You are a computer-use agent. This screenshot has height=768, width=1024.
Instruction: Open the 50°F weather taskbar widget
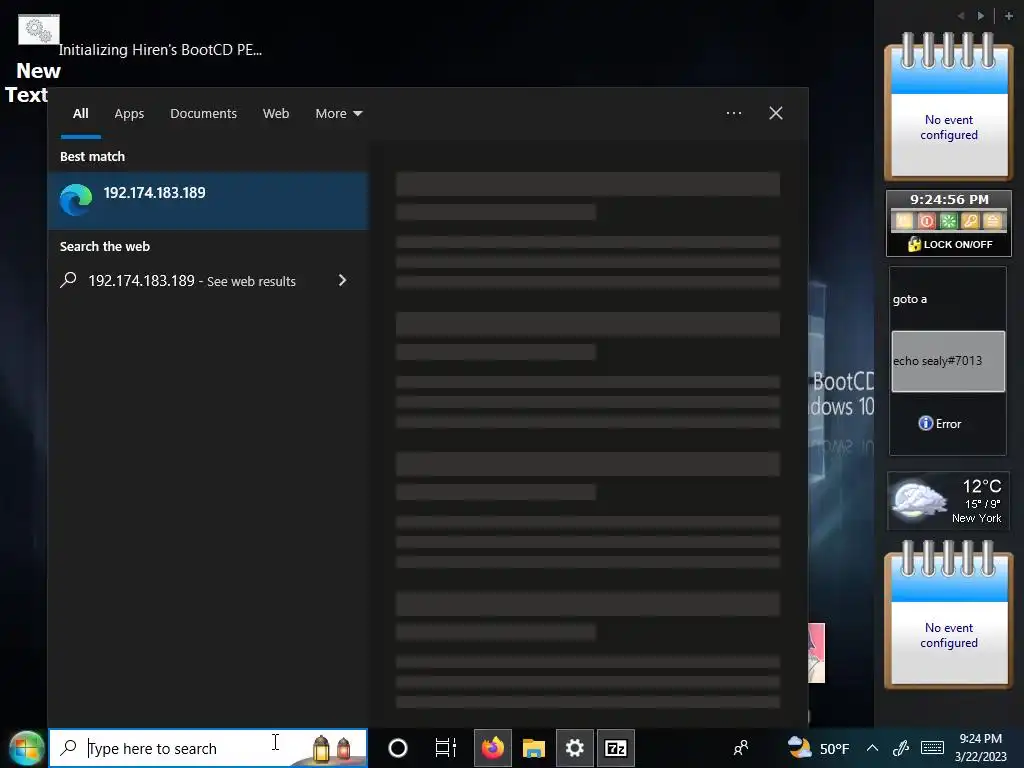pyautogui.click(x=818, y=748)
